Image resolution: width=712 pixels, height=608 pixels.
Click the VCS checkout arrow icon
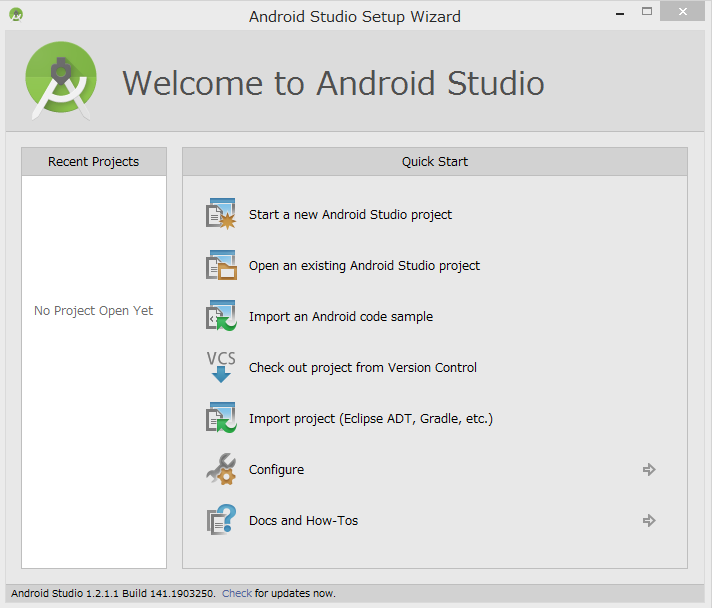tap(221, 367)
